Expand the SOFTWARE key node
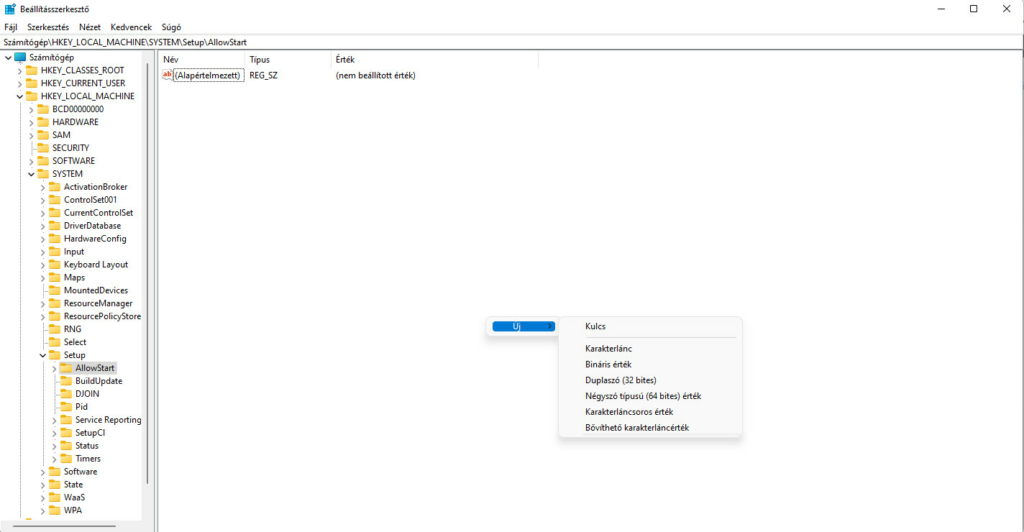Image resolution: width=1024 pixels, height=532 pixels. [x=31, y=161]
